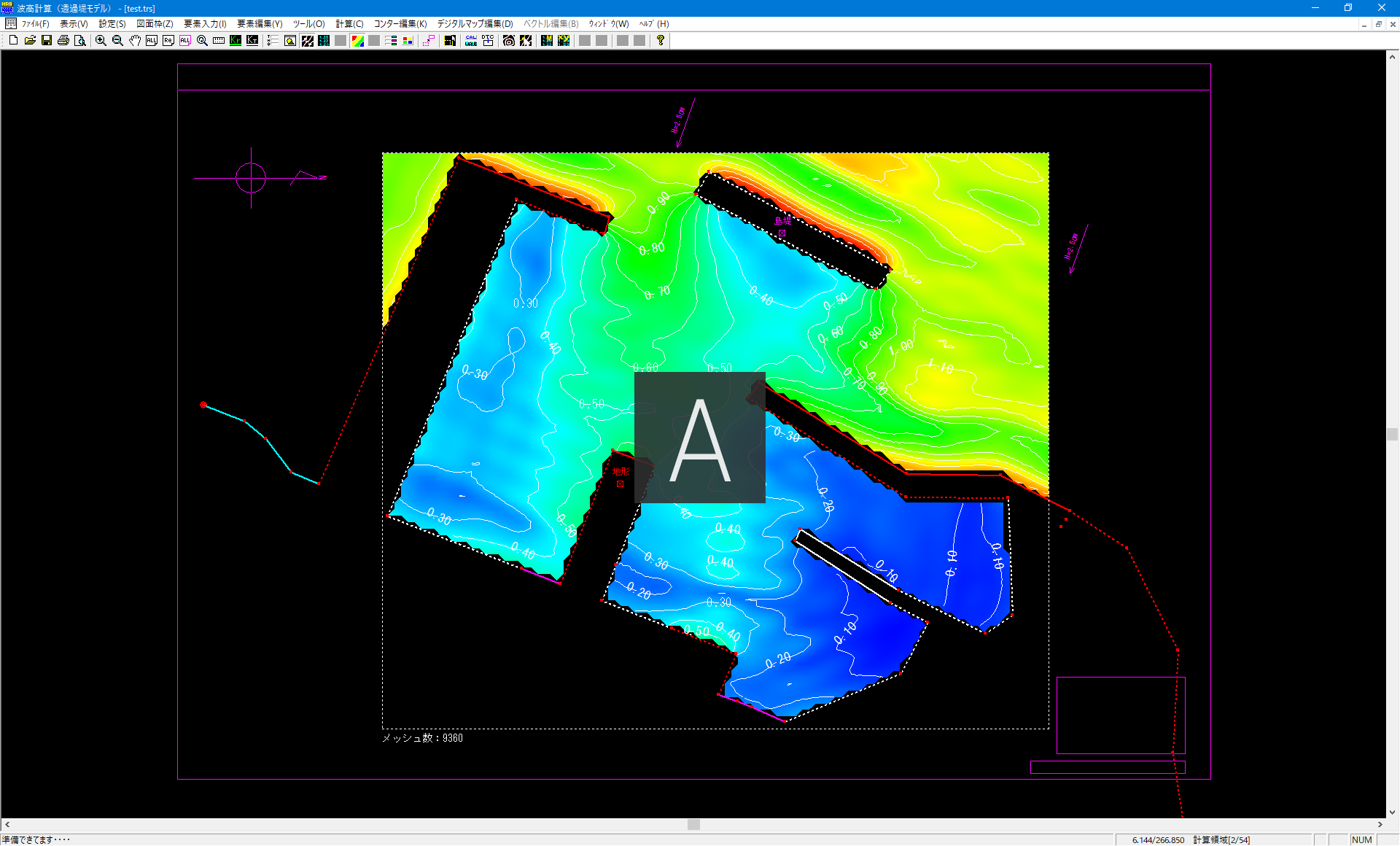Click the NUM status bar indicator
1400x846 pixels.
click(x=1361, y=840)
